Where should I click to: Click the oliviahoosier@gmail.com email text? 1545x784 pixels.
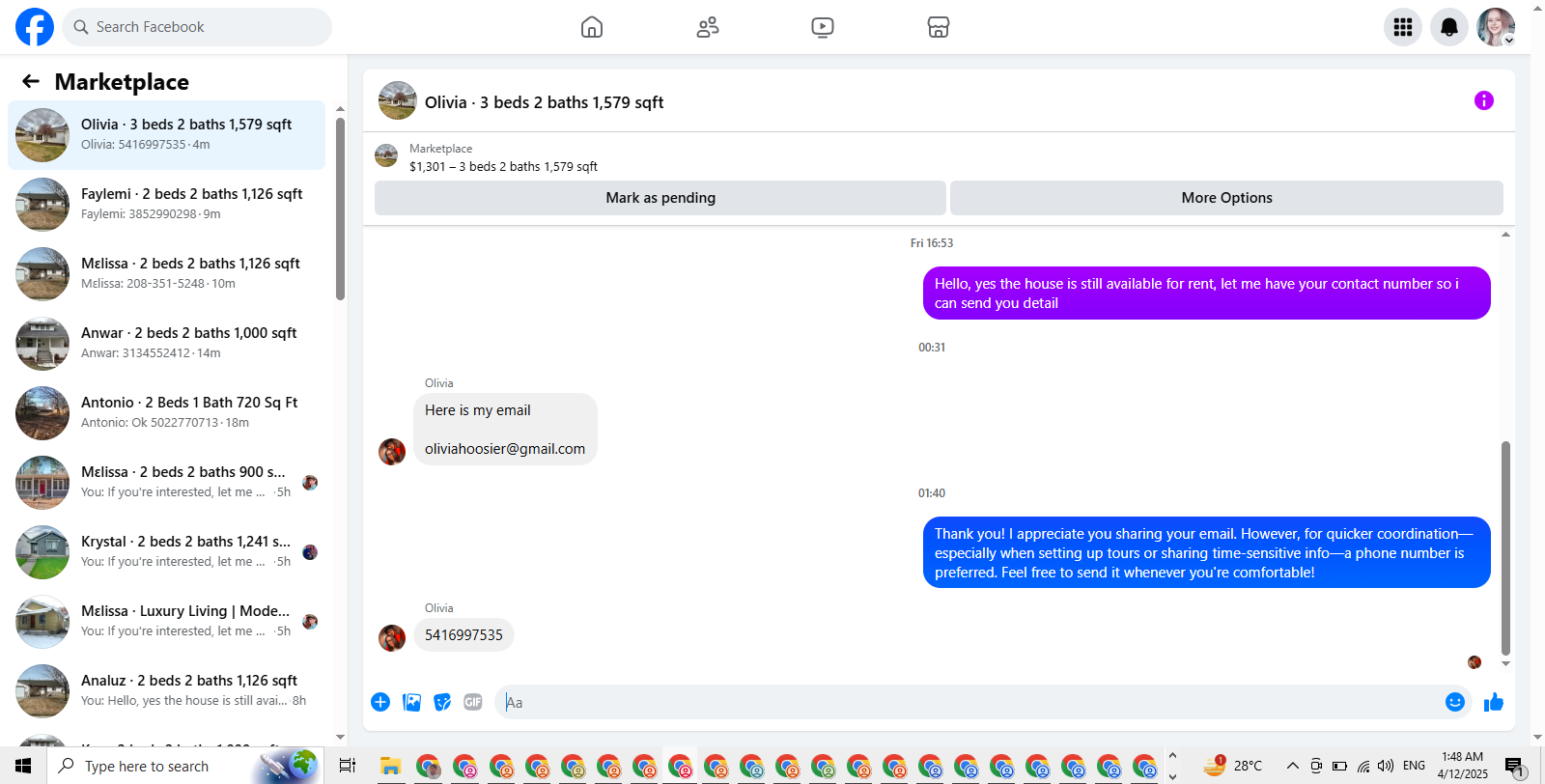pos(505,449)
